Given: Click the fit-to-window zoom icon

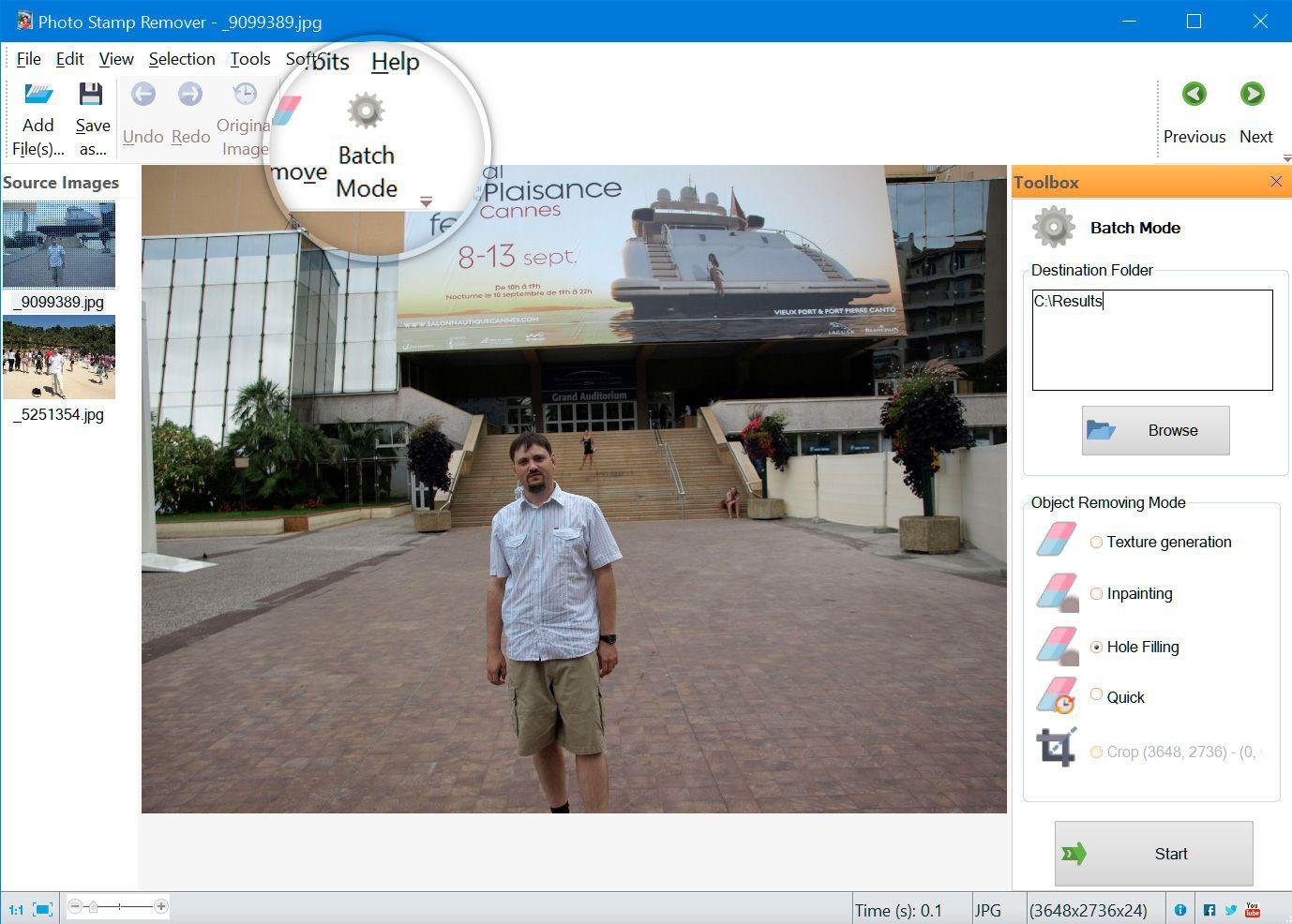Looking at the screenshot, I should pos(42,909).
